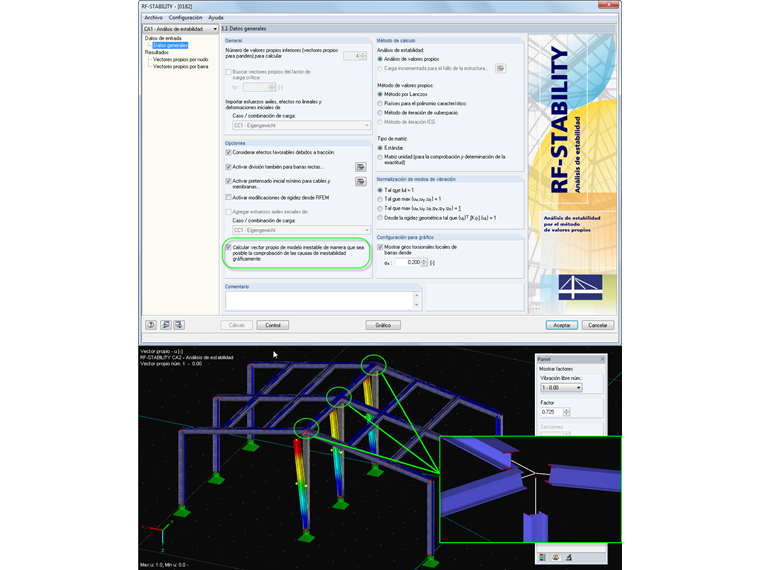The height and width of the screenshot is (570, 760).
Task: Click the 0.200 threshold input field
Action: (x=408, y=263)
